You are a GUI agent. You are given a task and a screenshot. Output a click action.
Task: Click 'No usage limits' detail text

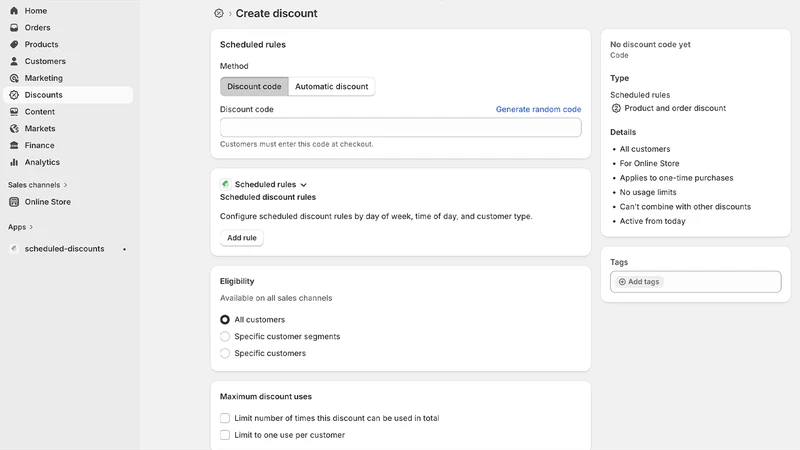[648, 192]
